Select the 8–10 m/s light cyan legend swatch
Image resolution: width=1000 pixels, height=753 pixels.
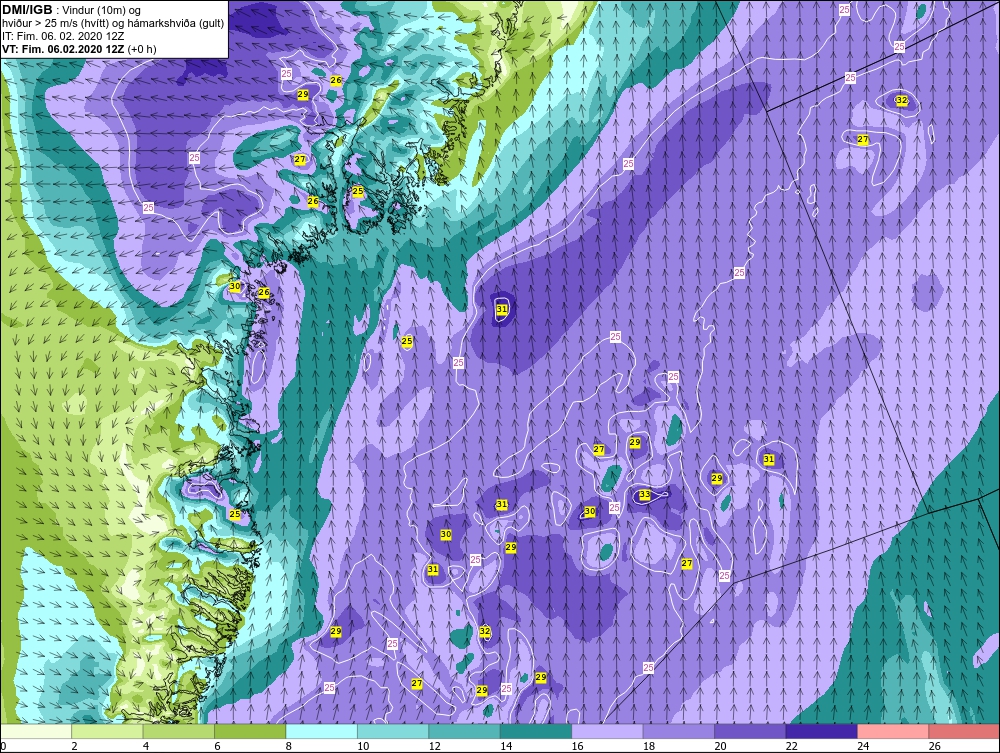click(x=322, y=731)
